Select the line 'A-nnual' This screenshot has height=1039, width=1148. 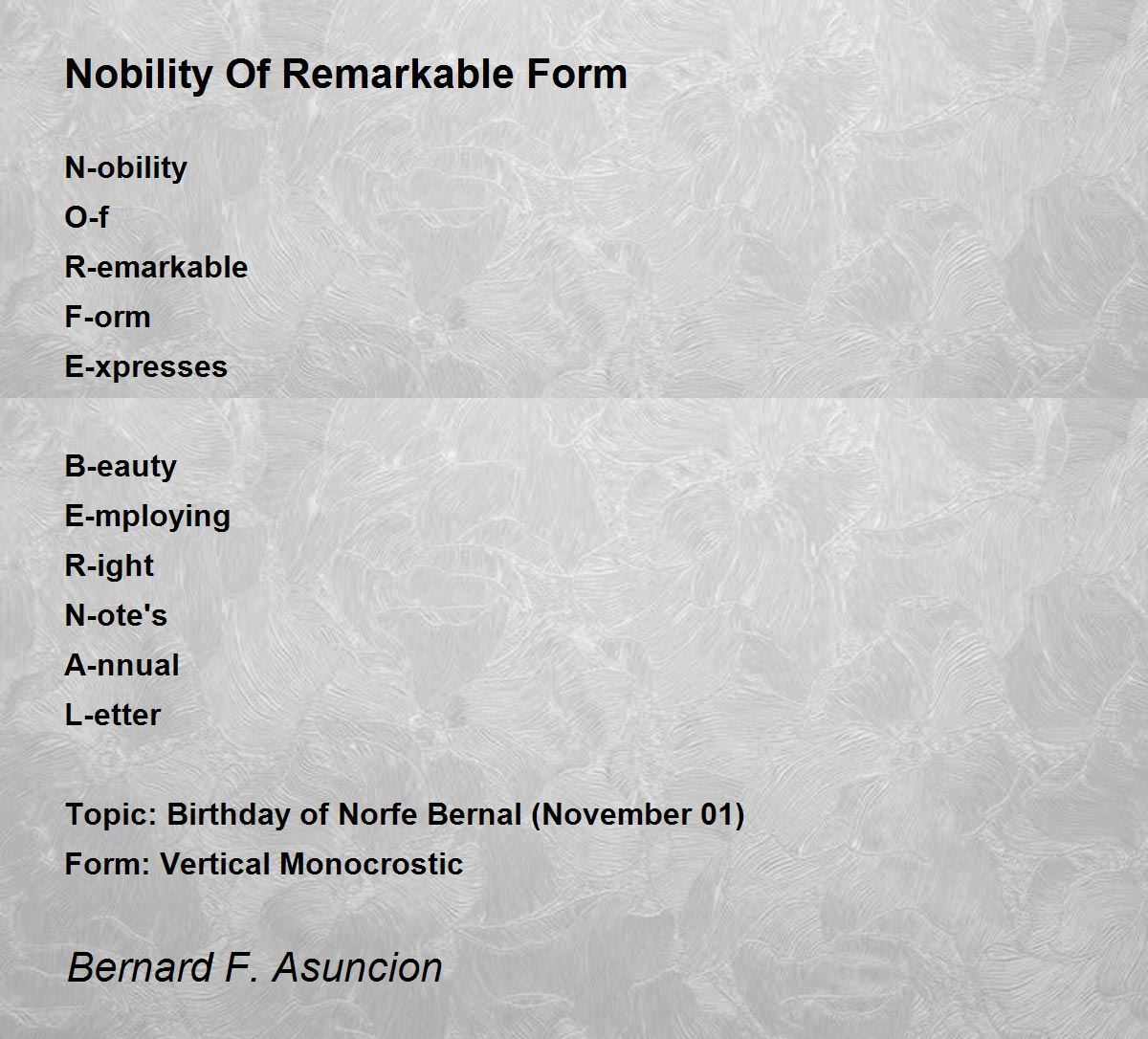[121, 665]
